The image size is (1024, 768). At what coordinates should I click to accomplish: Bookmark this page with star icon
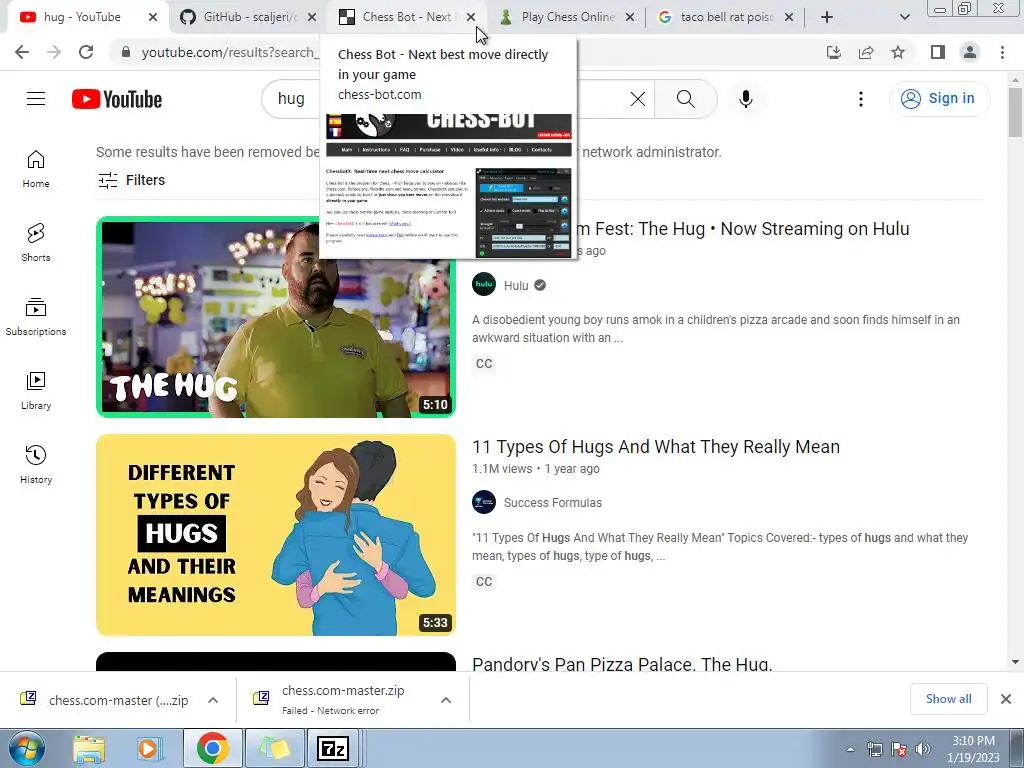(898, 52)
